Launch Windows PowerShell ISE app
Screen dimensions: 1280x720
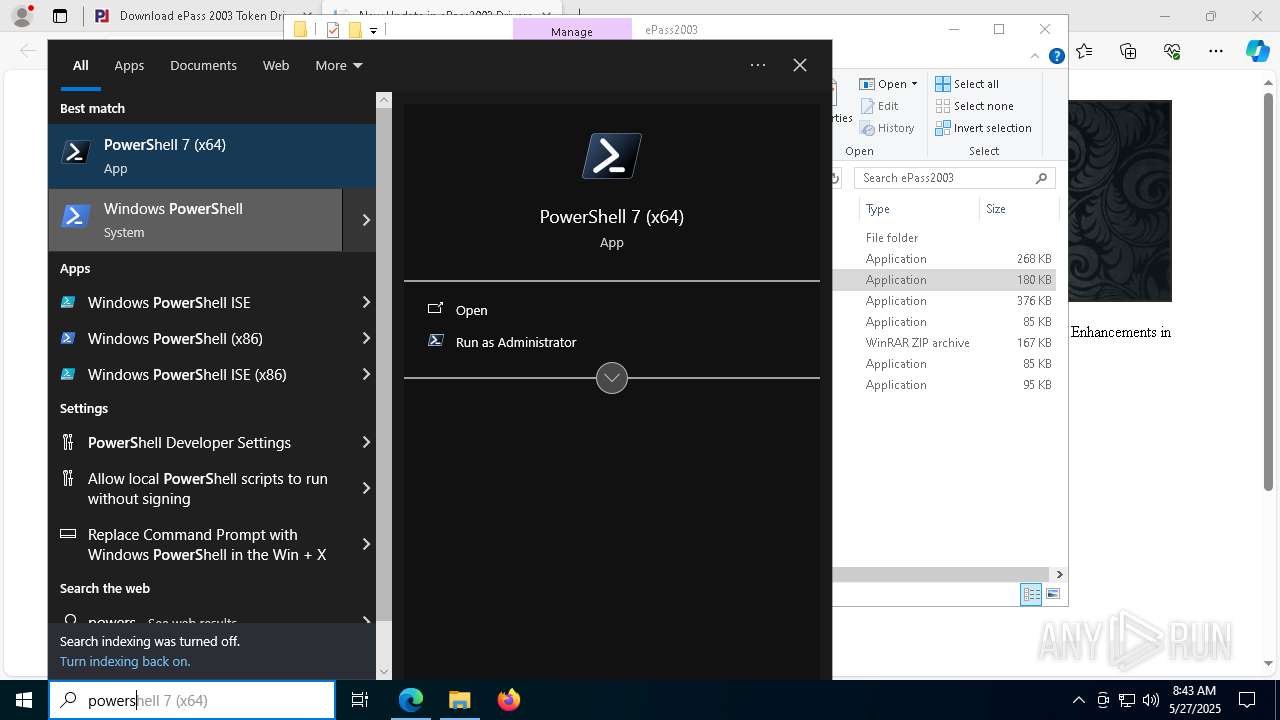tap(169, 302)
